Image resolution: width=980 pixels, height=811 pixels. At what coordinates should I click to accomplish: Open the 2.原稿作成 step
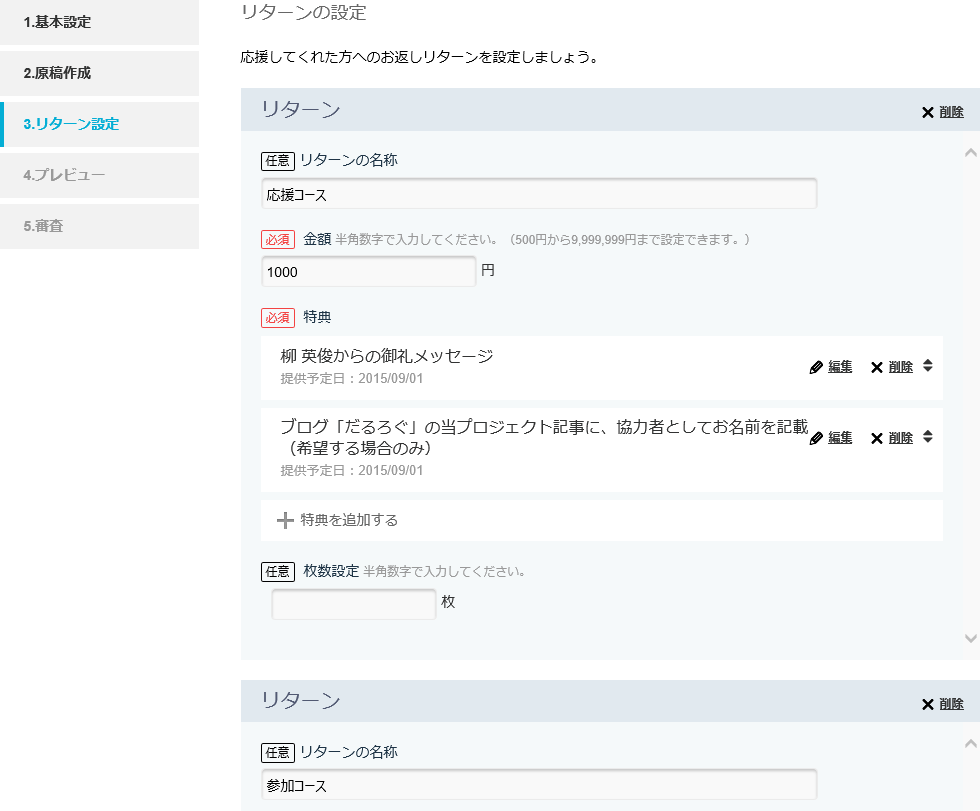(x=99, y=73)
